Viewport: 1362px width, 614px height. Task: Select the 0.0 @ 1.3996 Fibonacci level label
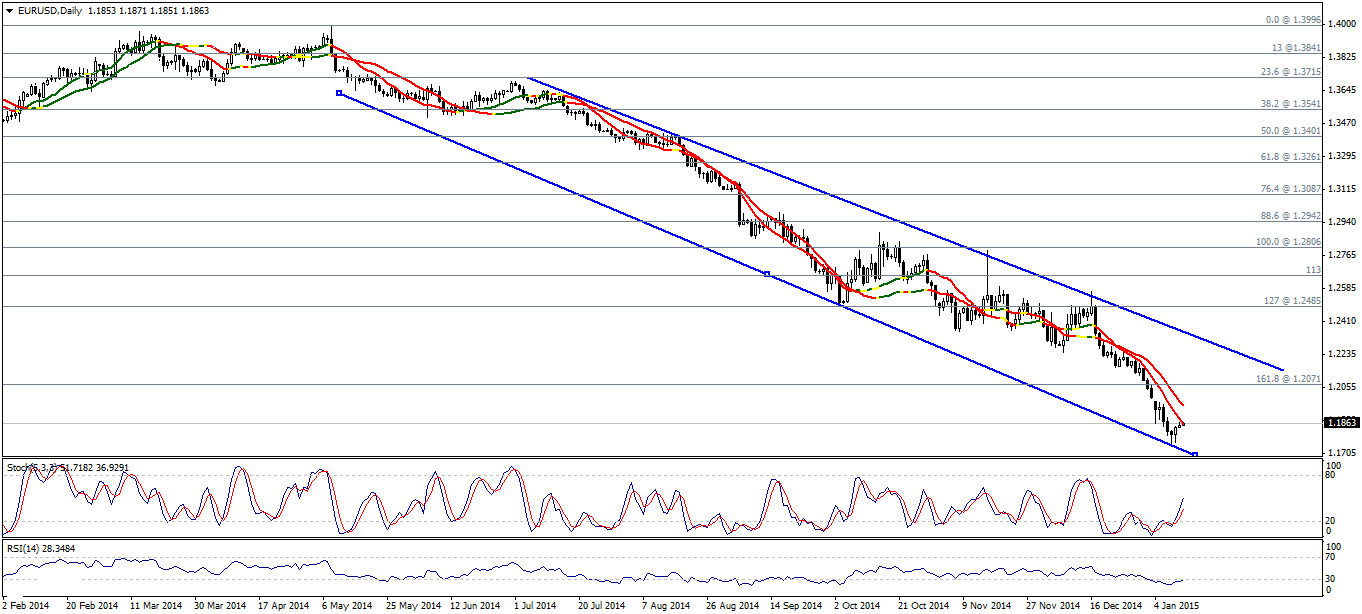[x=1293, y=20]
